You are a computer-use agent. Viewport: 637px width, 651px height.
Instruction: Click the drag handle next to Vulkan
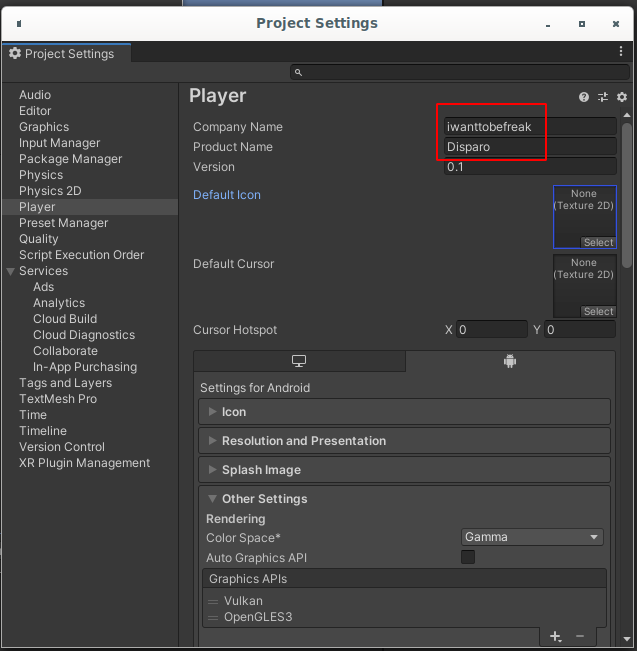coord(213,601)
